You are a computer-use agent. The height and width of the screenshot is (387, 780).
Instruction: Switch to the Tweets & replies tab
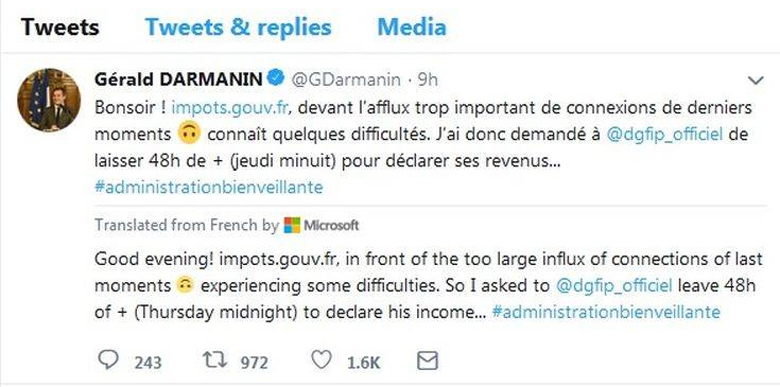[238, 27]
